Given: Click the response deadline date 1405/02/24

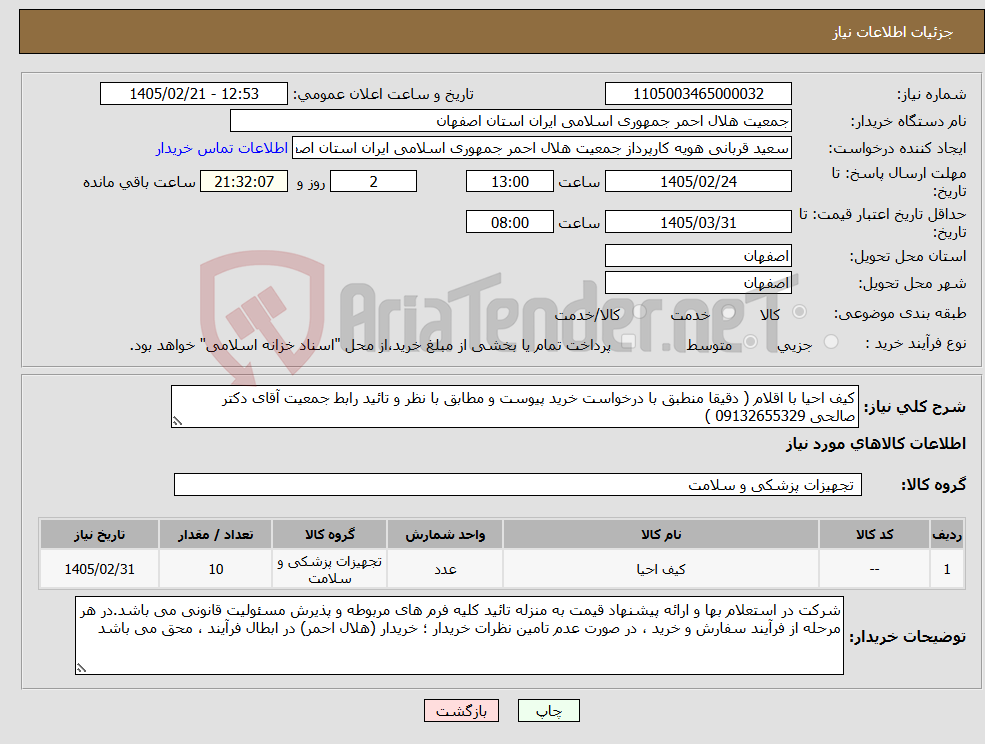Looking at the screenshot, I should (698, 182).
